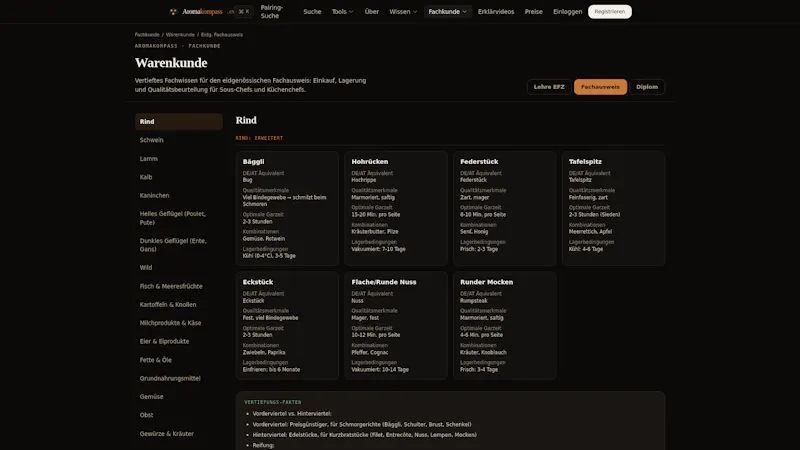Follow the Warenkunde breadcrumb link

[180, 35]
